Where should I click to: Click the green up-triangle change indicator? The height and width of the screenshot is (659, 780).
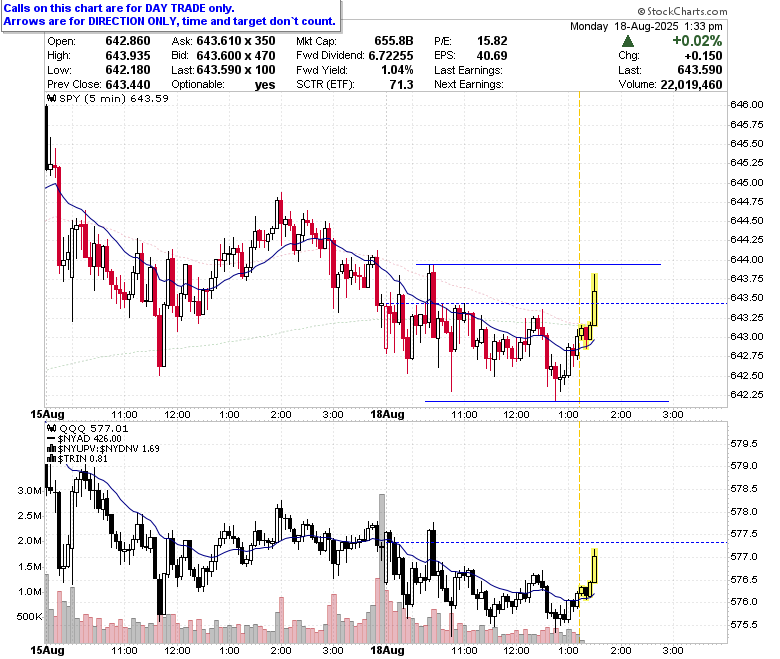tap(628, 41)
